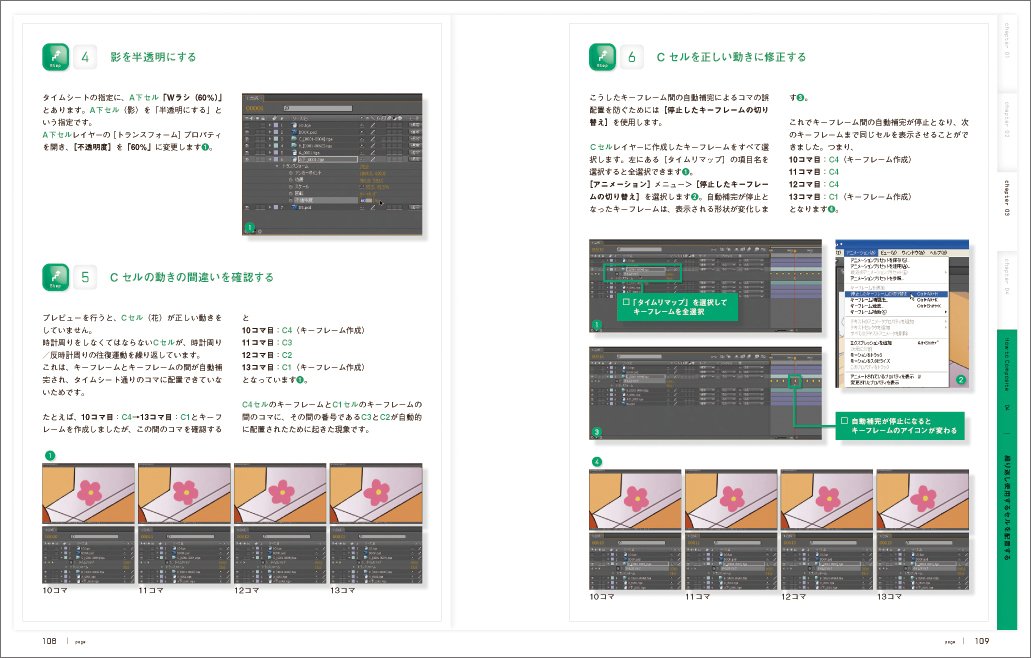
Task: Expand layer 1 triangle in Step 4 panel
Action: pyautogui.click(x=270, y=125)
